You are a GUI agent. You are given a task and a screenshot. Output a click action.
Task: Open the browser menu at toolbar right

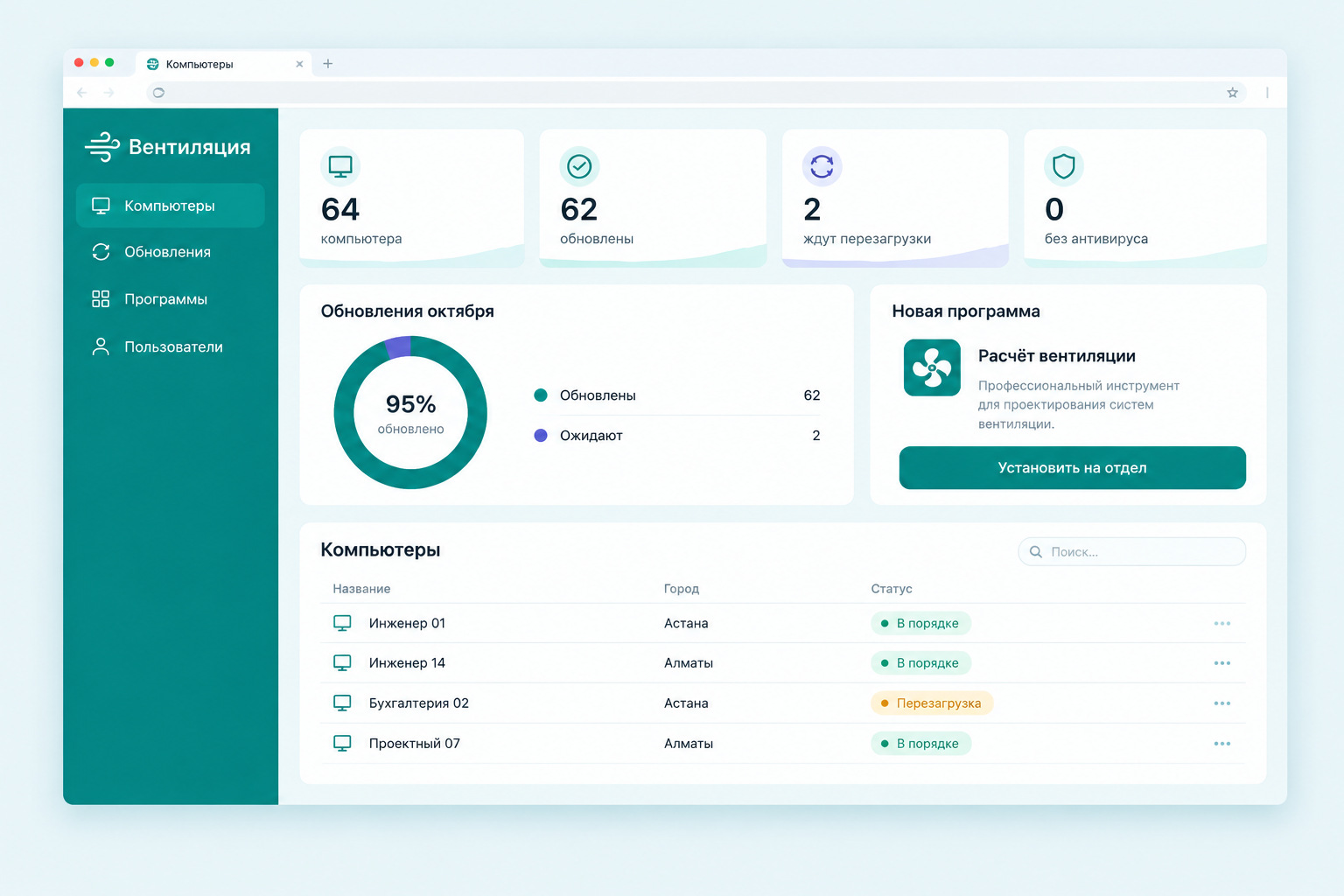1267,93
